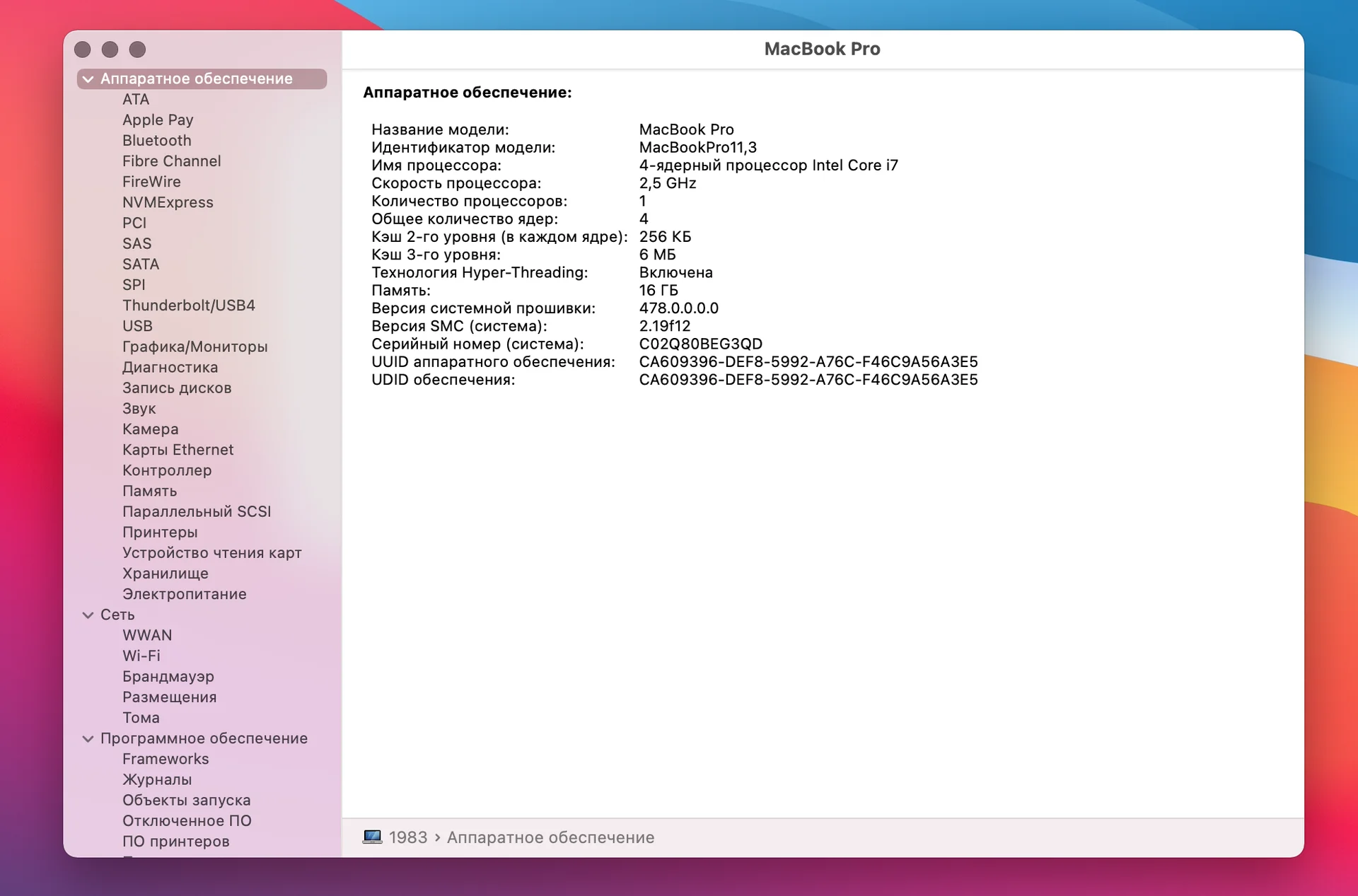Select the Сеть category heading
1358x896 pixels.
pyautogui.click(x=117, y=615)
